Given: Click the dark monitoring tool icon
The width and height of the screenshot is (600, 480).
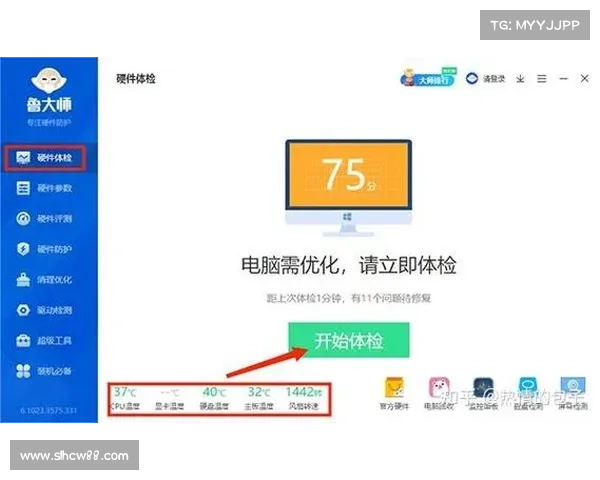Looking at the screenshot, I should [483, 388].
